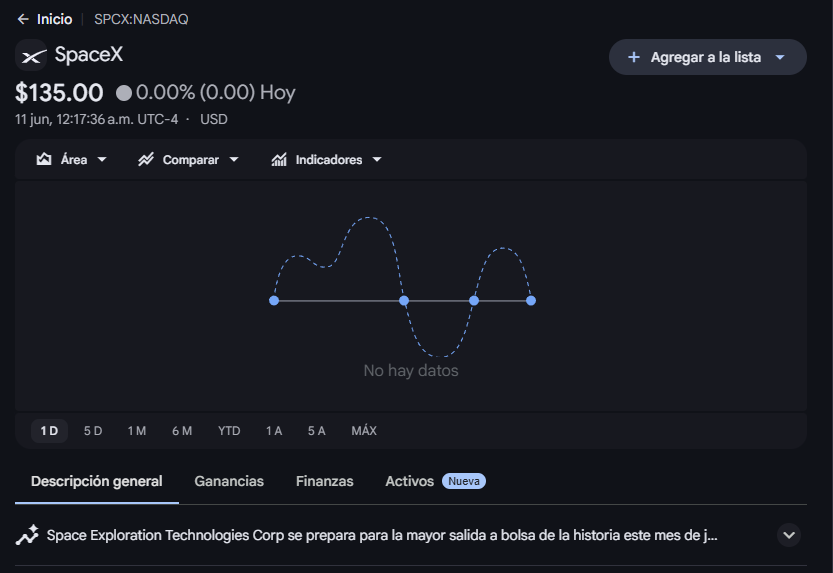Click the USD currency label
The width and height of the screenshot is (833, 573).
pyautogui.click(x=214, y=119)
